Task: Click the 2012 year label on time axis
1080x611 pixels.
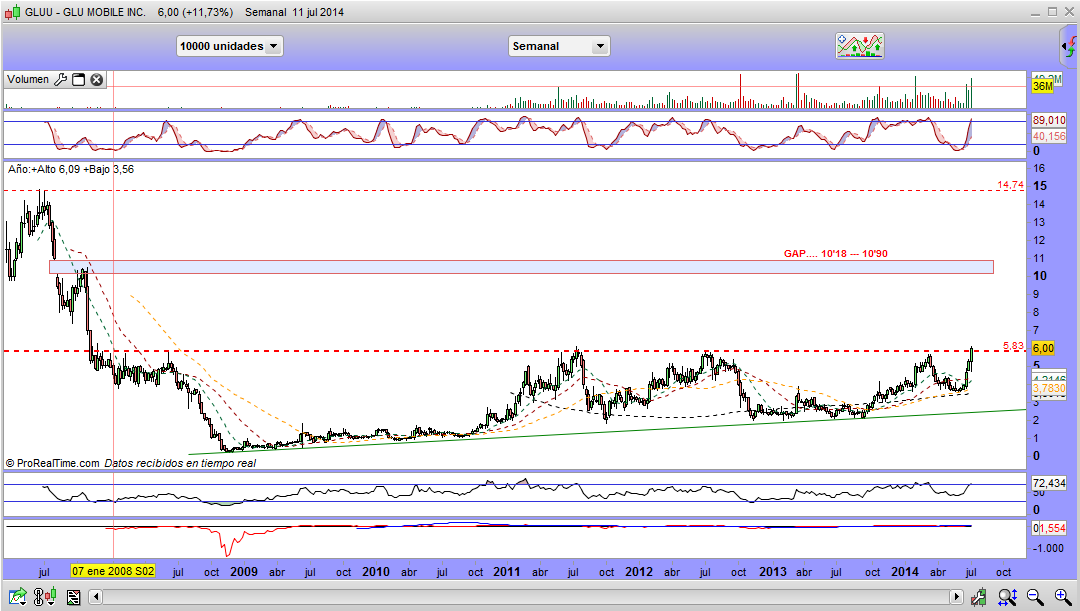Action: coord(638,572)
